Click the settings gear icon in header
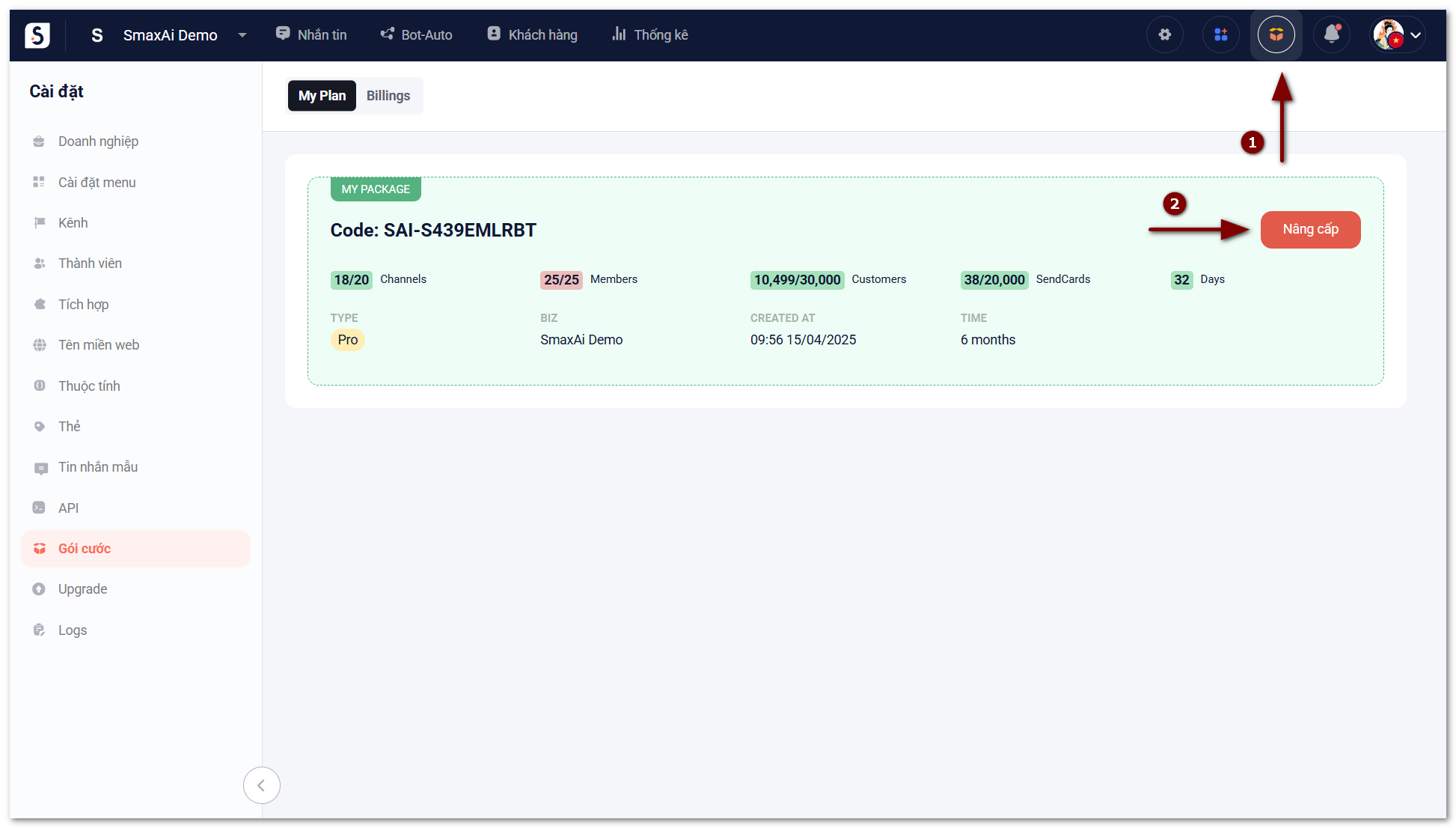Viewport: 1456px width, 828px height. click(x=1164, y=34)
